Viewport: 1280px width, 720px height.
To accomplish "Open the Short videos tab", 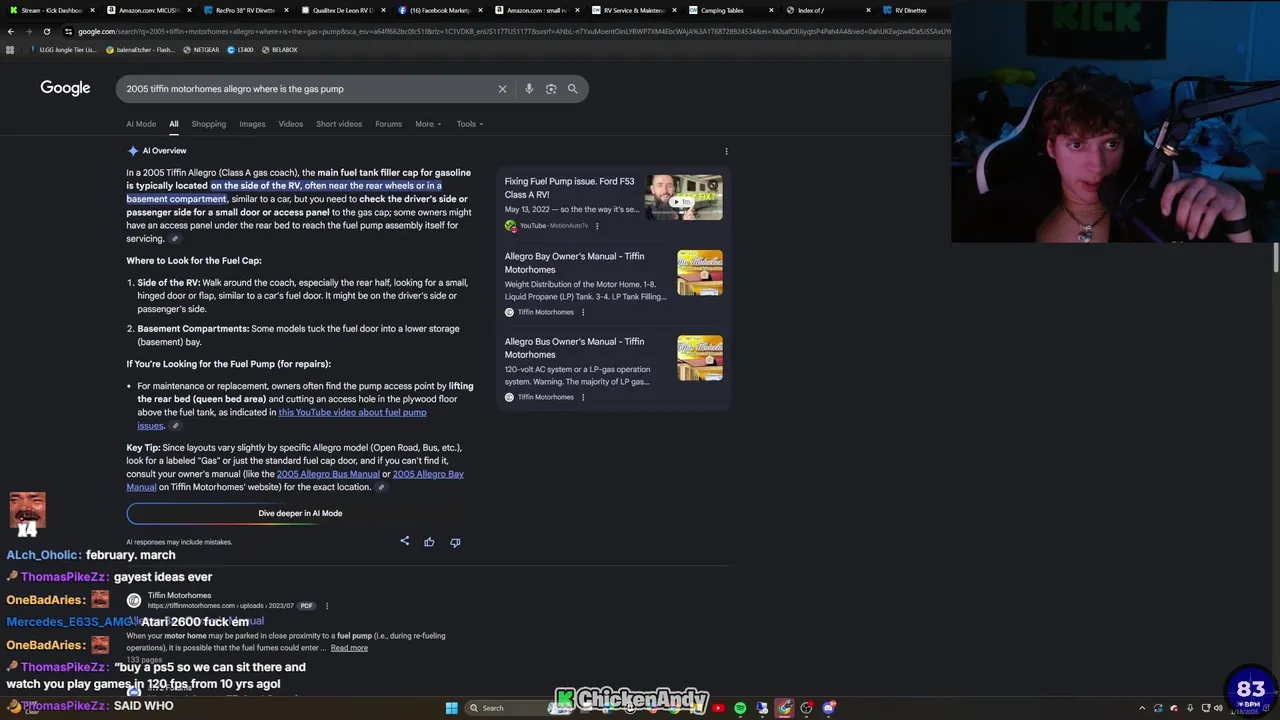I will tap(339, 124).
